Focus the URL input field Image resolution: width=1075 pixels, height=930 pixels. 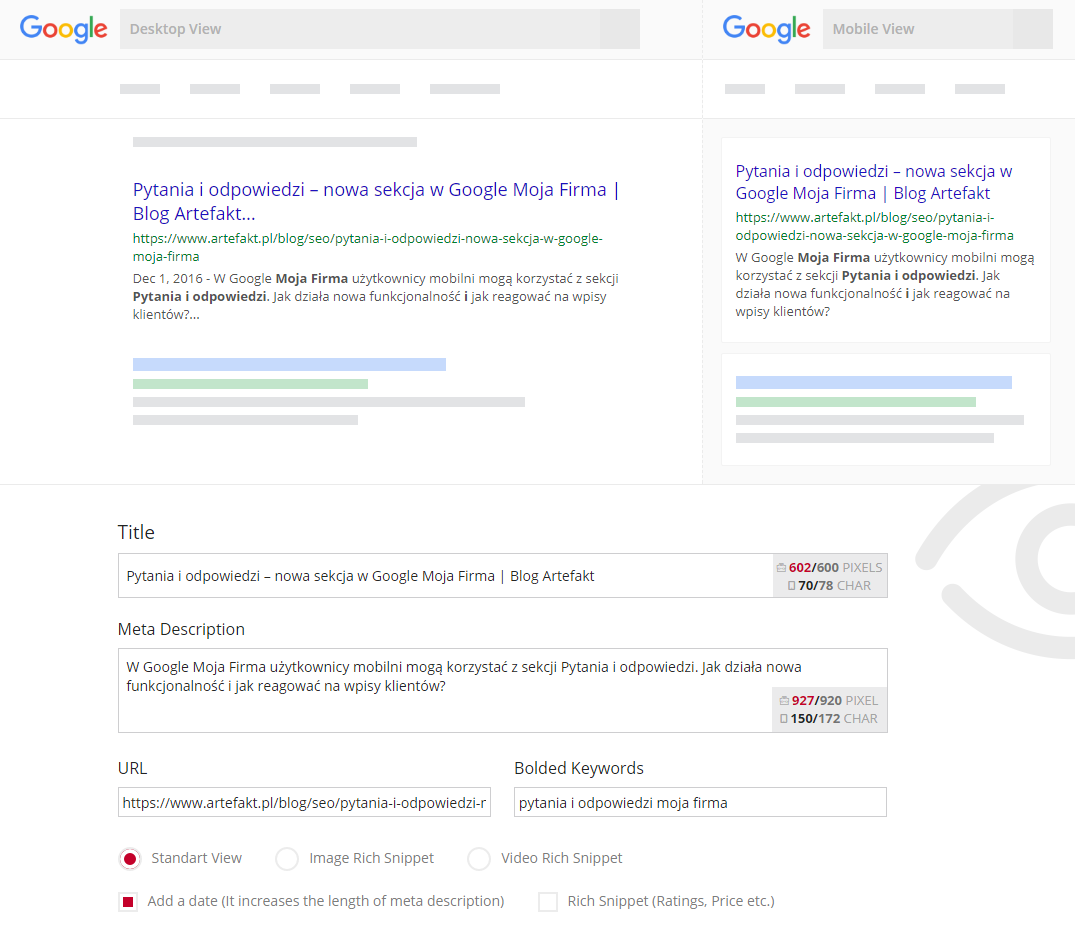tap(304, 802)
